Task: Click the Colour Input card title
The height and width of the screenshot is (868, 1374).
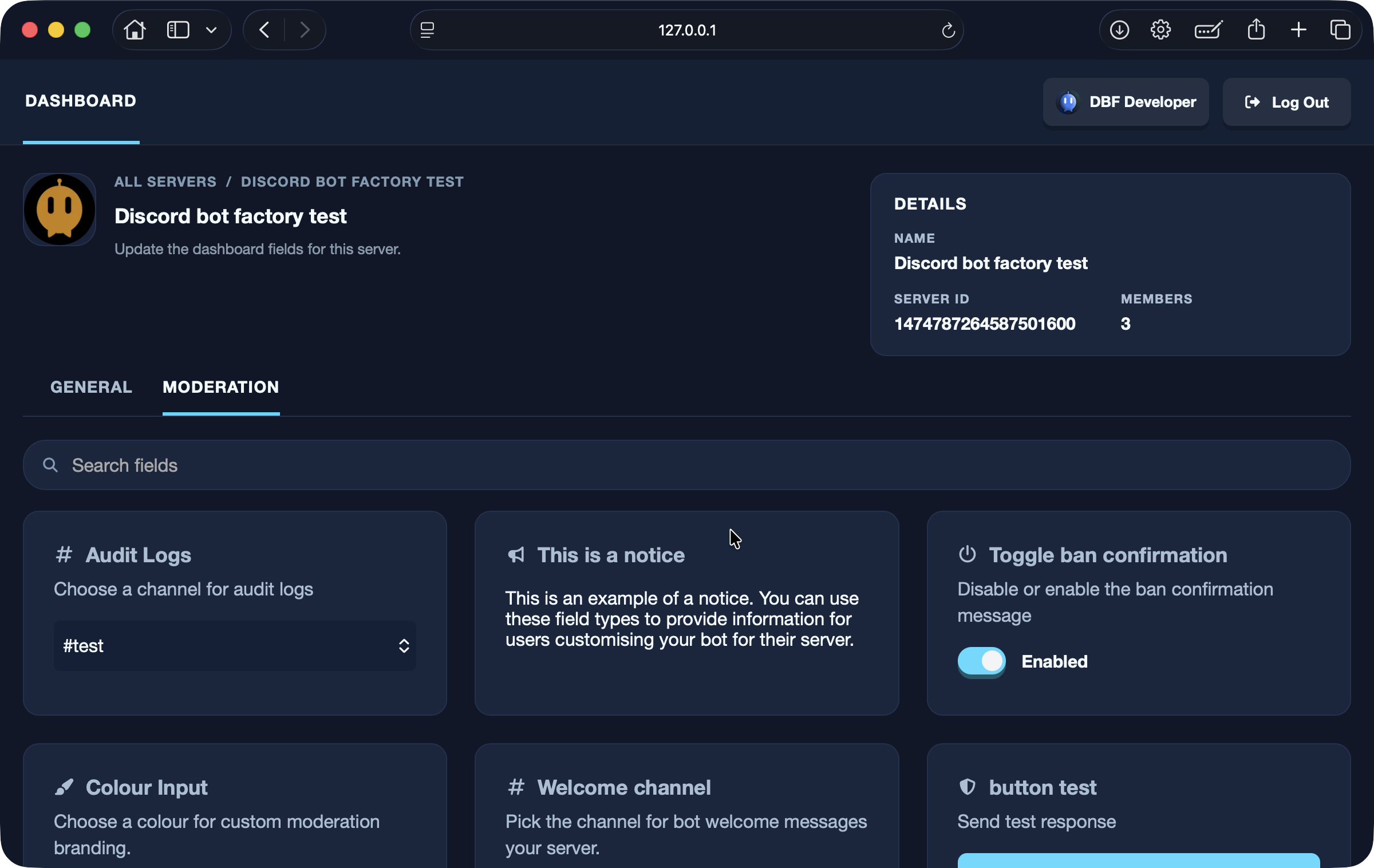Action: click(147, 787)
